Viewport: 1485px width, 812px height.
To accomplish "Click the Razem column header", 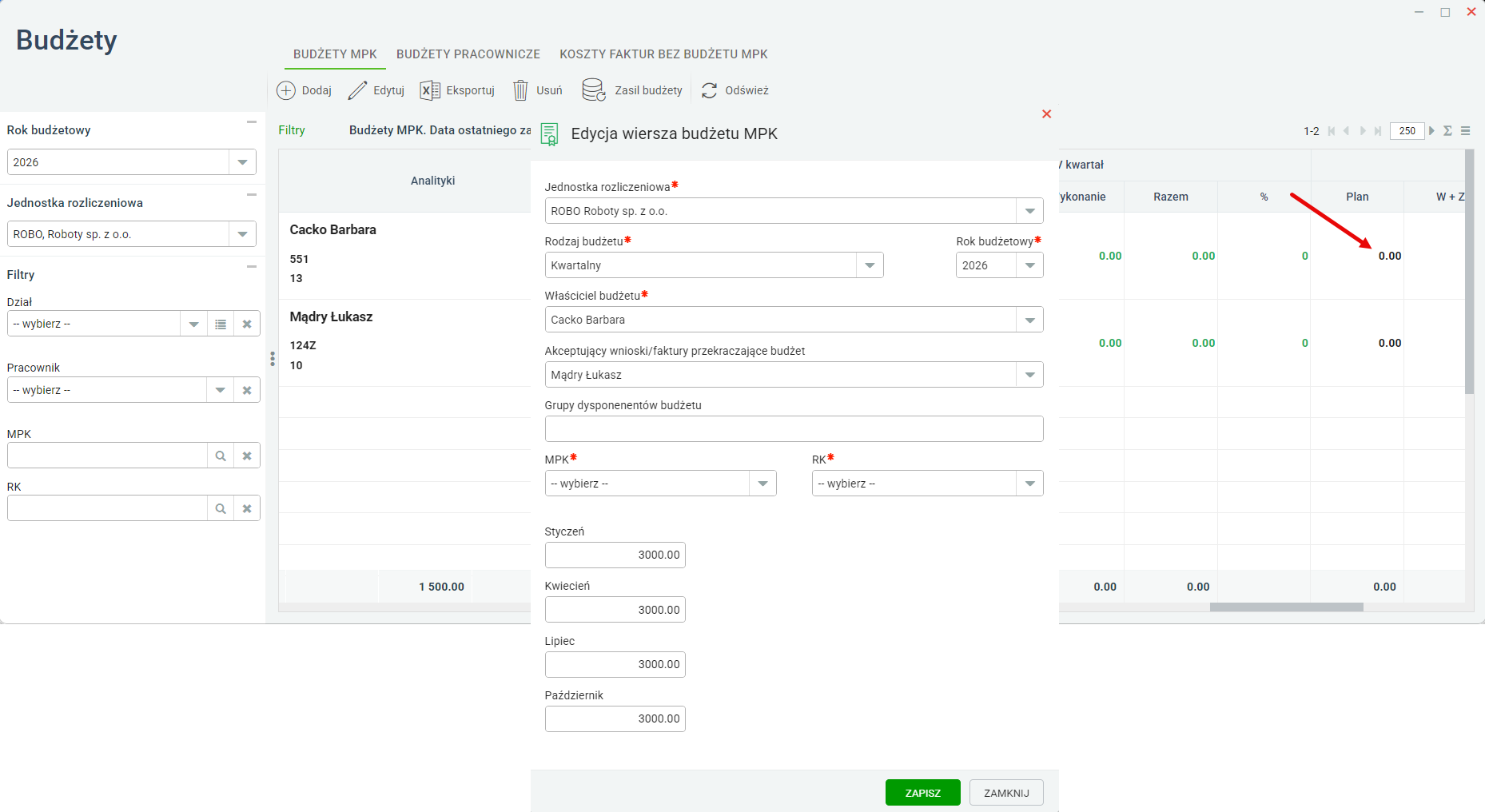I will coord(1171,197).
